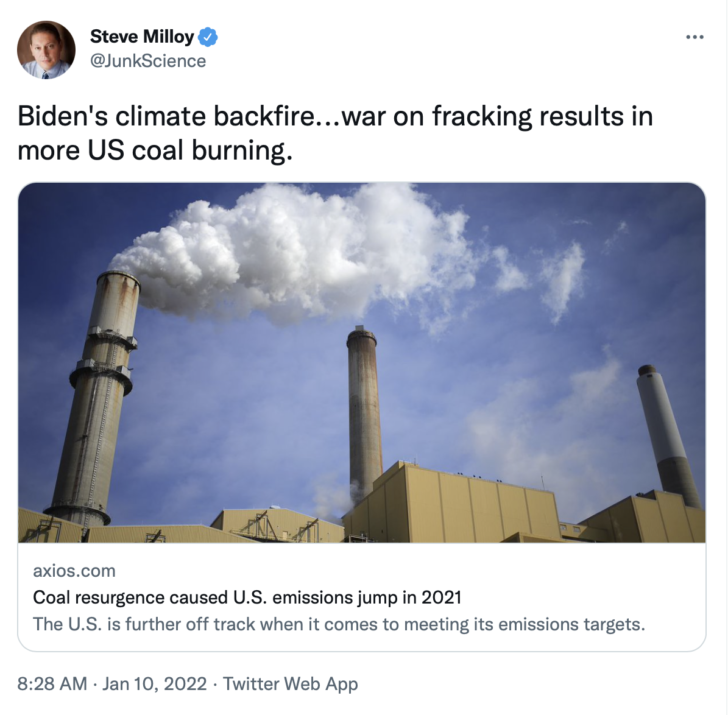The image size is (728, 715).
Task: Open the "Coal resurgence caused U.S. emissions" headline
Action: coord(247,597)
